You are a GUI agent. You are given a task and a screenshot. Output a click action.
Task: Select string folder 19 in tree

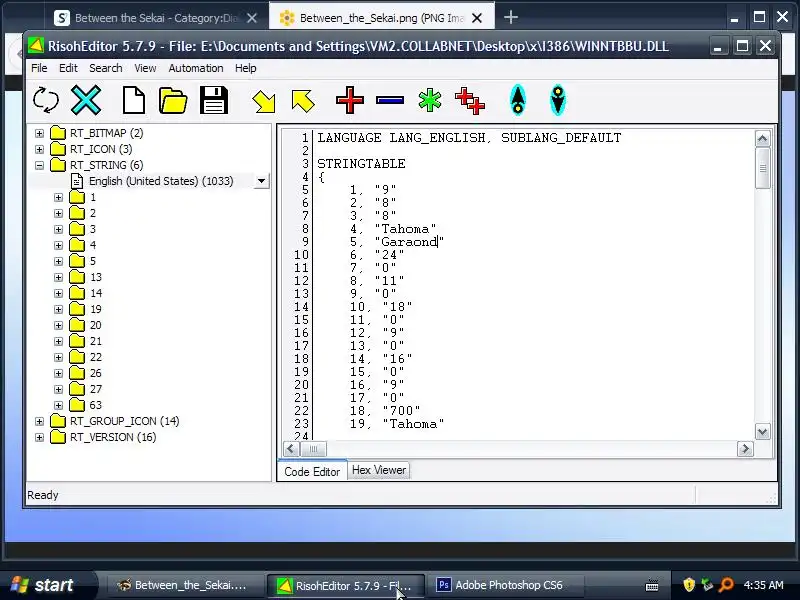(96, 309)
